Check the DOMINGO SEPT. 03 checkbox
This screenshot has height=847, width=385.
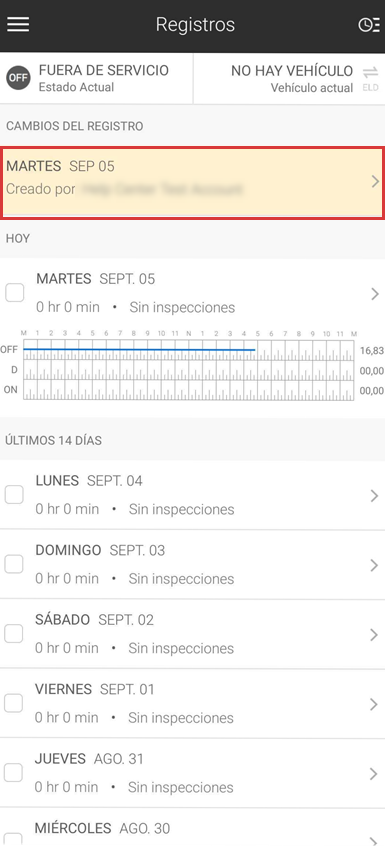point(14,564)
